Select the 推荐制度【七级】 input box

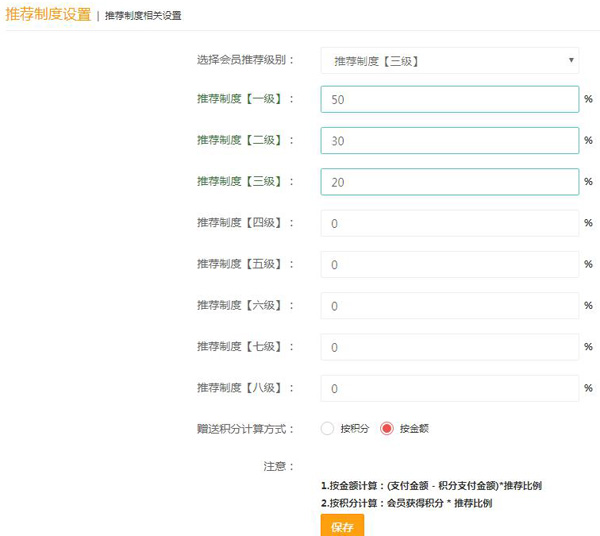(x=449, y=347)
